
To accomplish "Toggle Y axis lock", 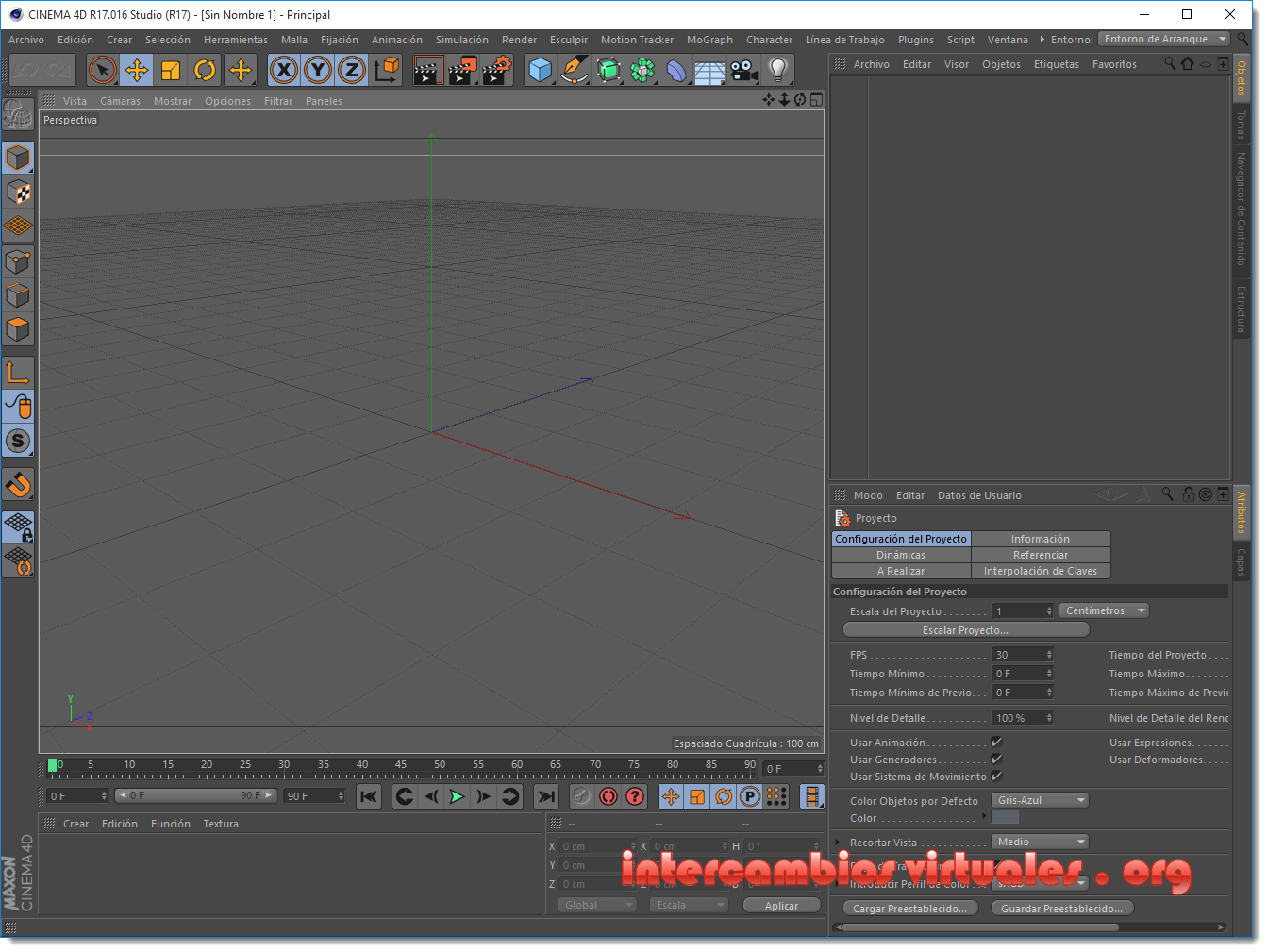I will coord(318,70).
